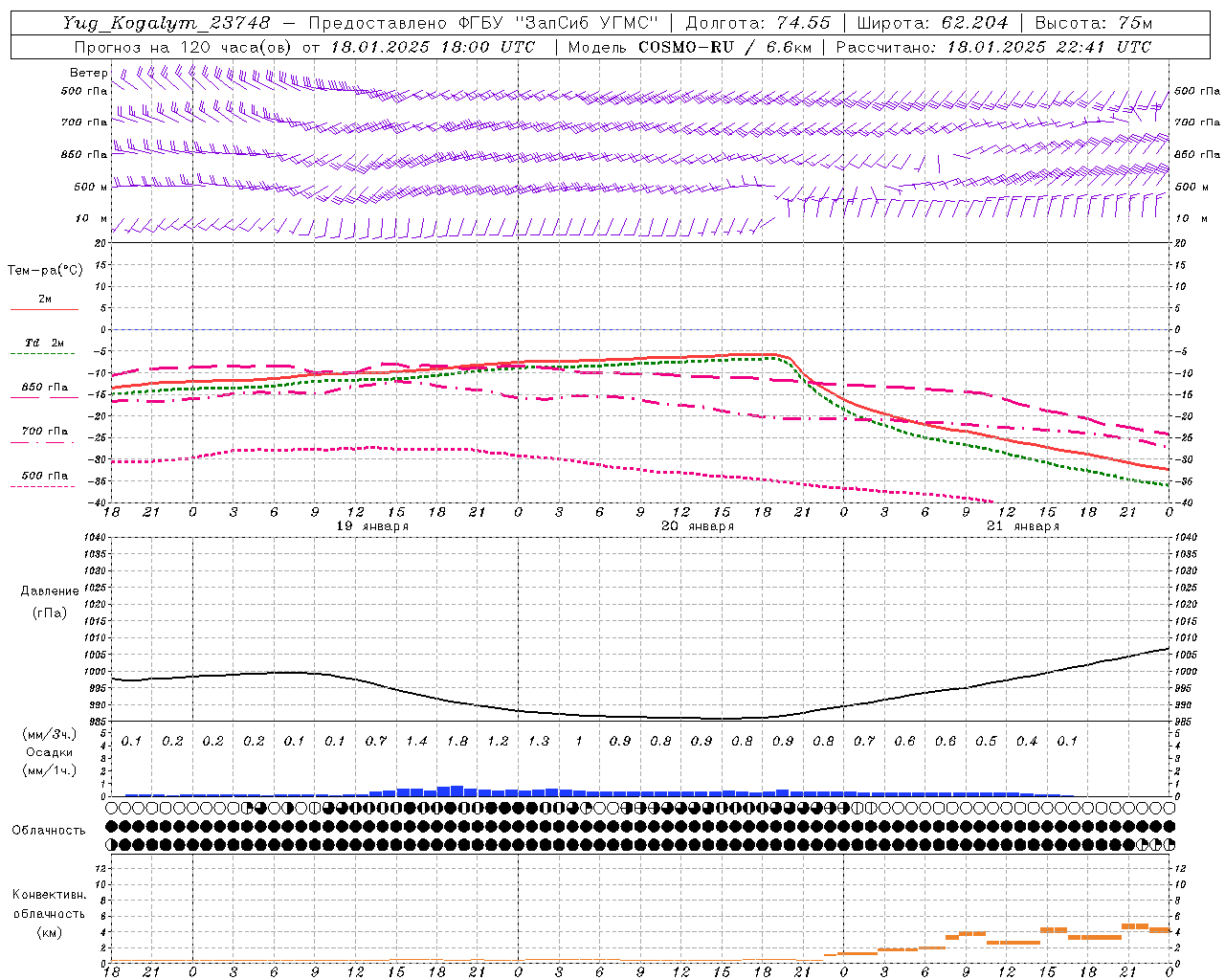The height and width of the screenshot is (980, 1225).
Task: Click the (мм/1ч.) precipitation unit label
Action: [x=50, y=770]
